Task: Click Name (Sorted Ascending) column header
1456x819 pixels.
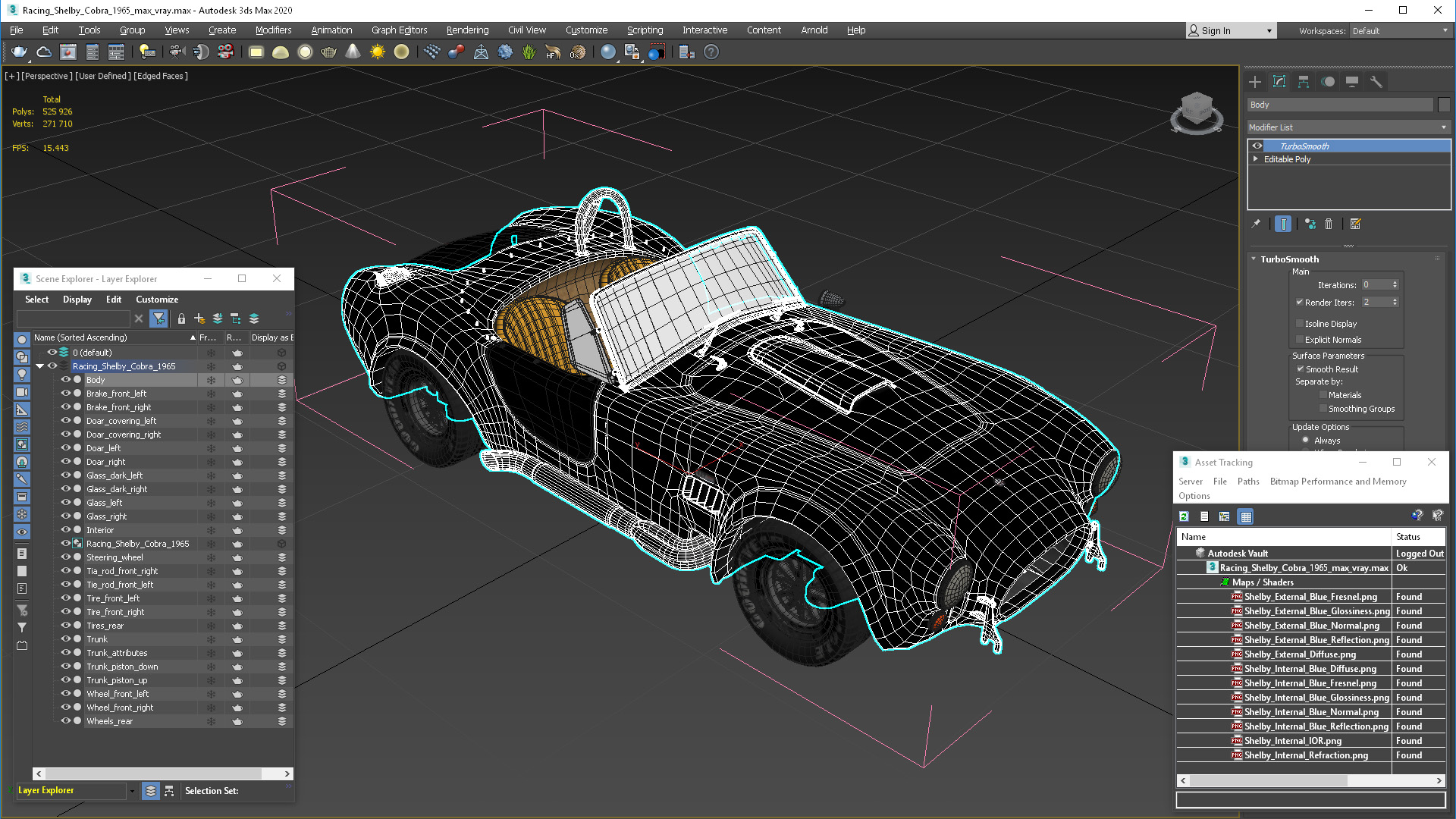Action: [x=115, y=337]
